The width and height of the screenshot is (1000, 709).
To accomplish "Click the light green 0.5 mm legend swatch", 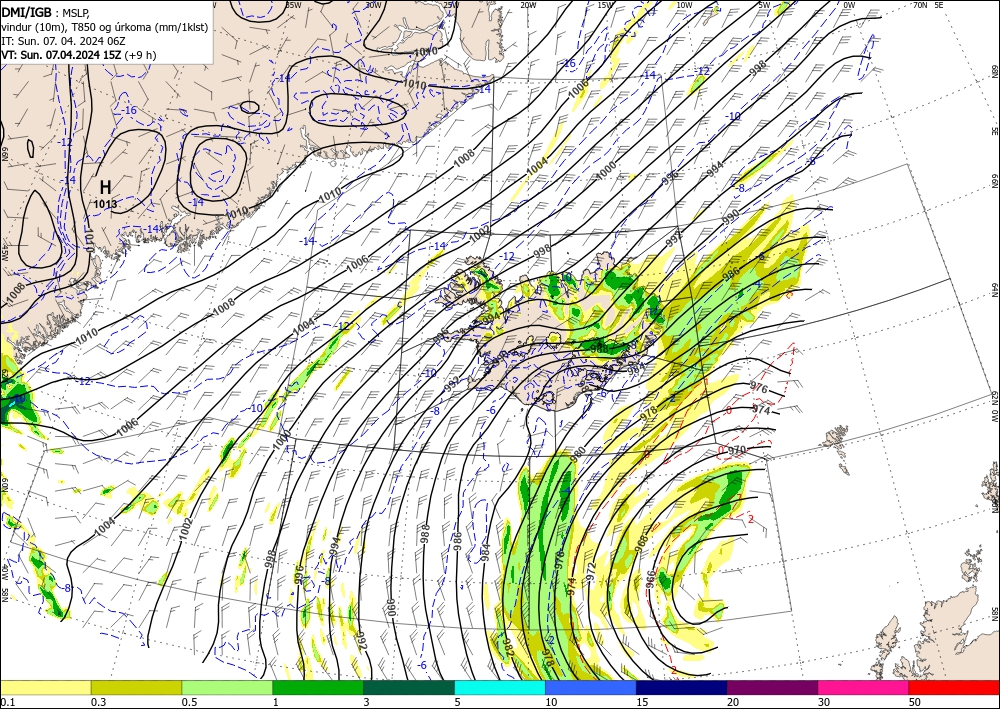I will [227, 687].
